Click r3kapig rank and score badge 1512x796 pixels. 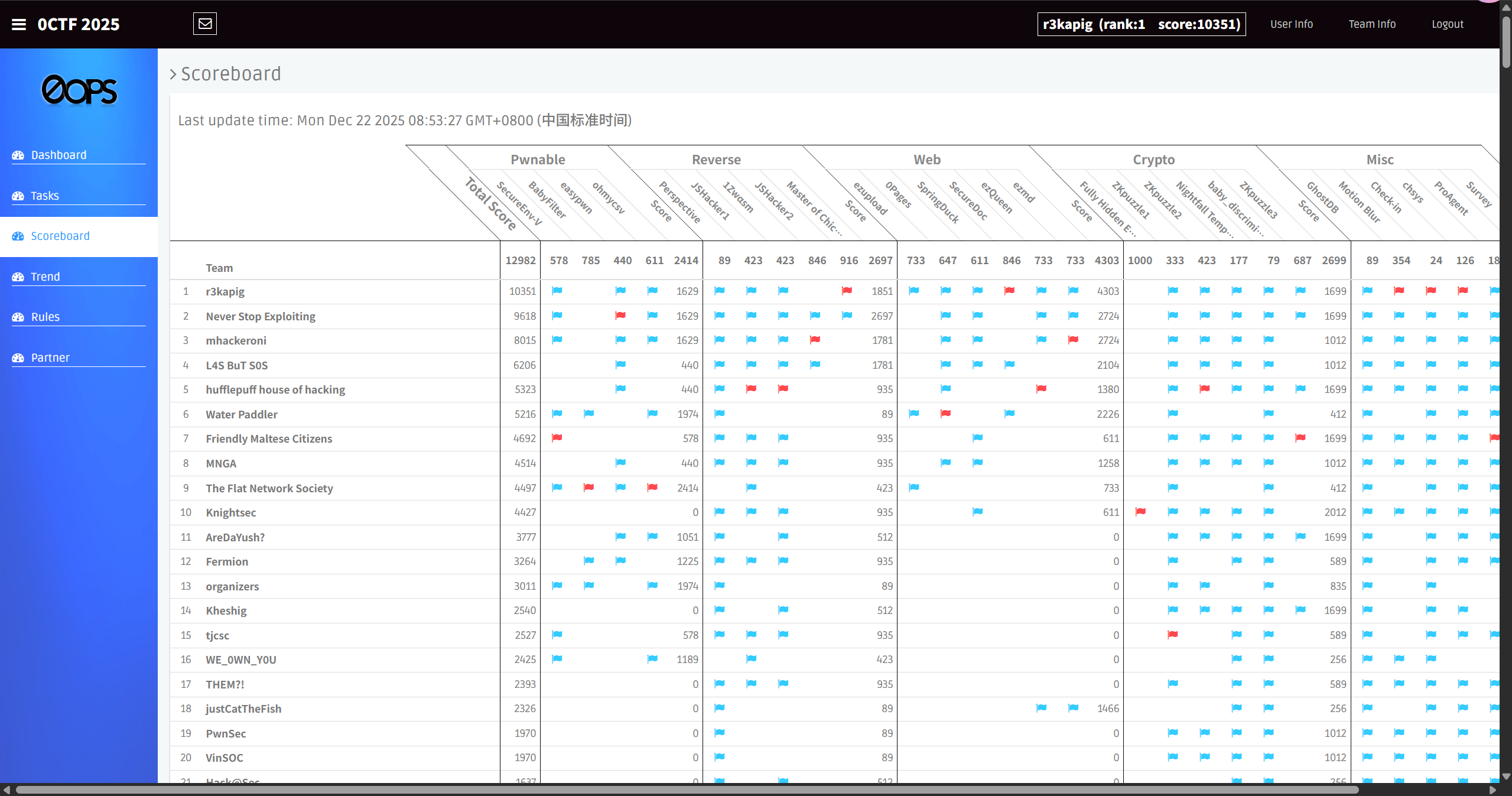tap(1142, 24)
